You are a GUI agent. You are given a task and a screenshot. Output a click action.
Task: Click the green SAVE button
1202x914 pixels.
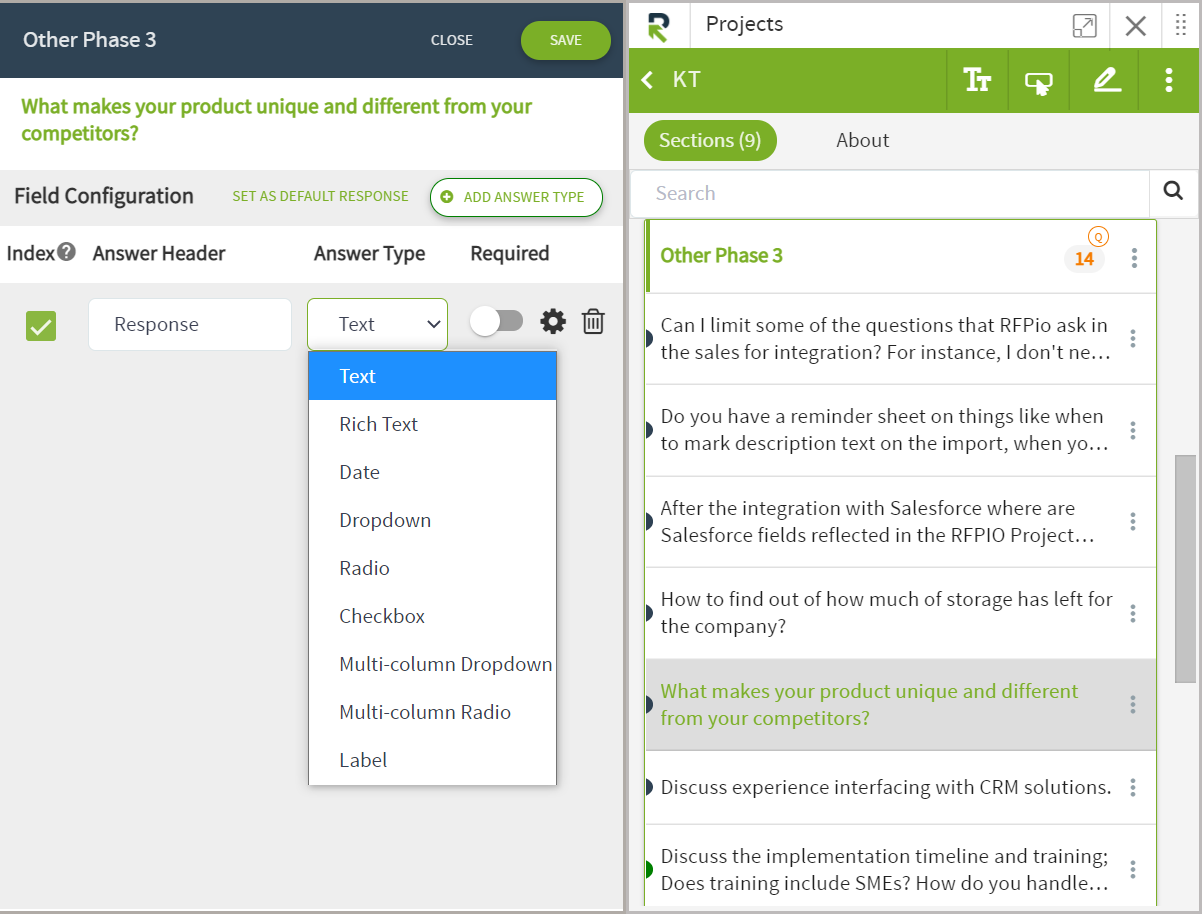click(566, 40)
